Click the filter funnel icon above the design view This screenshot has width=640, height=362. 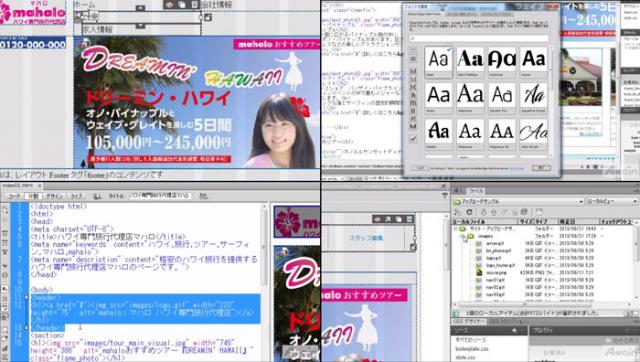[444, 196]
